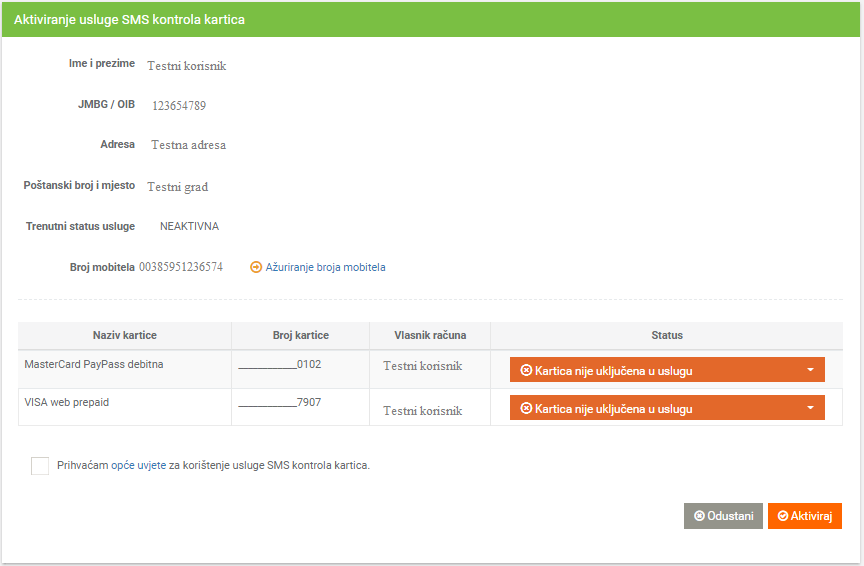
Task: Click the X icon in VISA status button
Action: coord(526,408)
